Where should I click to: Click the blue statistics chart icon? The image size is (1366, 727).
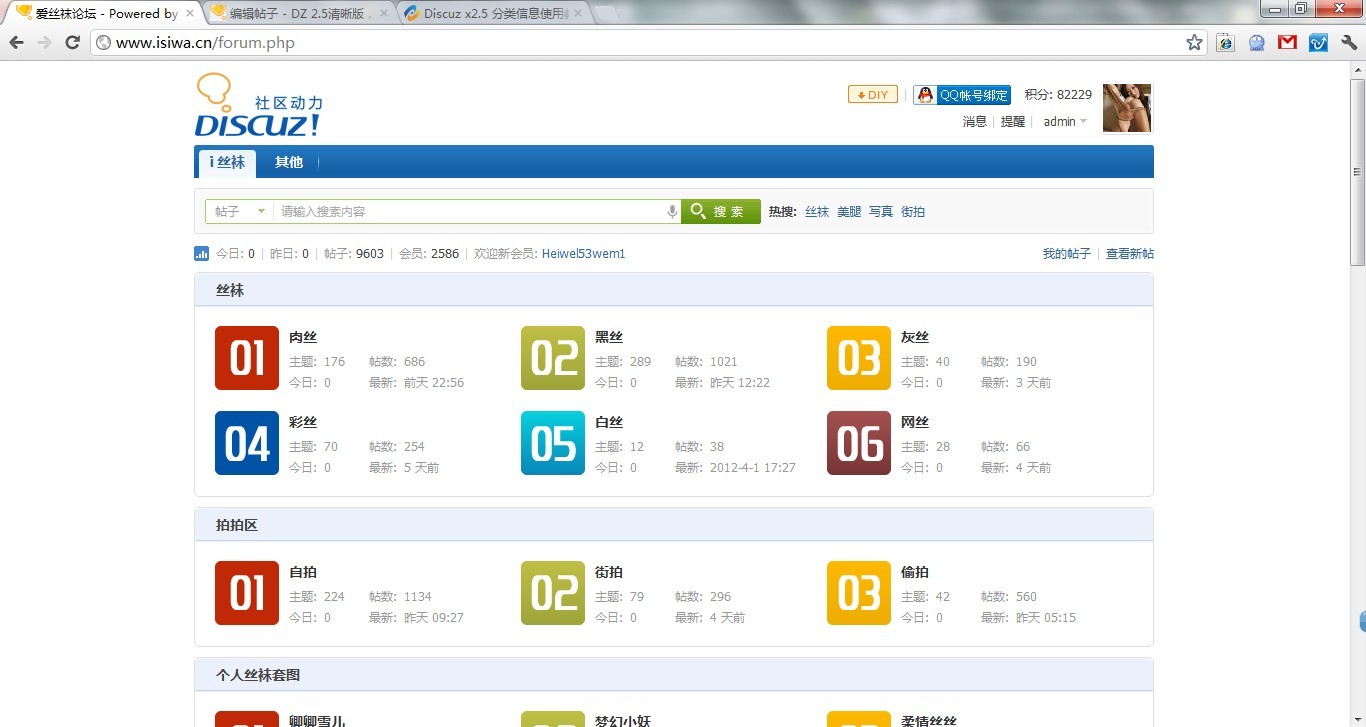click(201, 254)
